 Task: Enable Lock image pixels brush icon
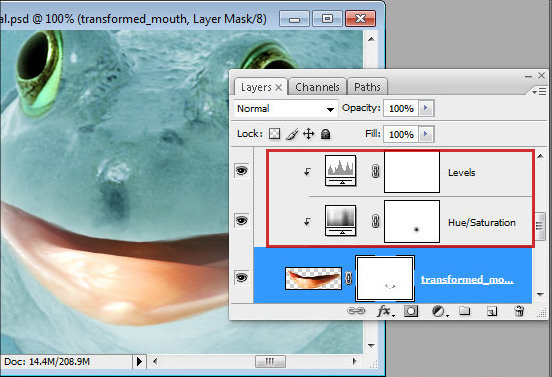(x=292, y=134)
